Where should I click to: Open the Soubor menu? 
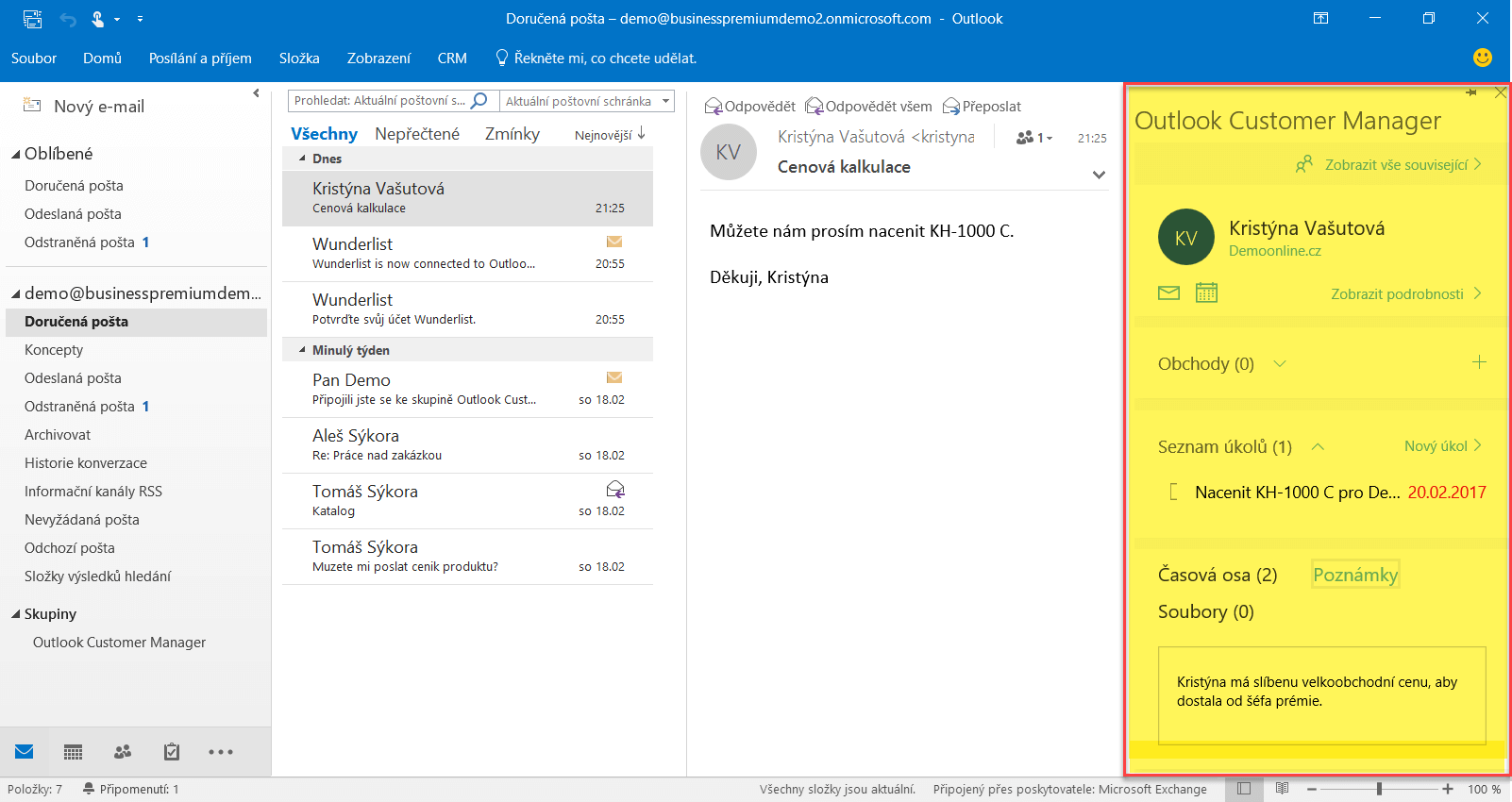point(34,58)
